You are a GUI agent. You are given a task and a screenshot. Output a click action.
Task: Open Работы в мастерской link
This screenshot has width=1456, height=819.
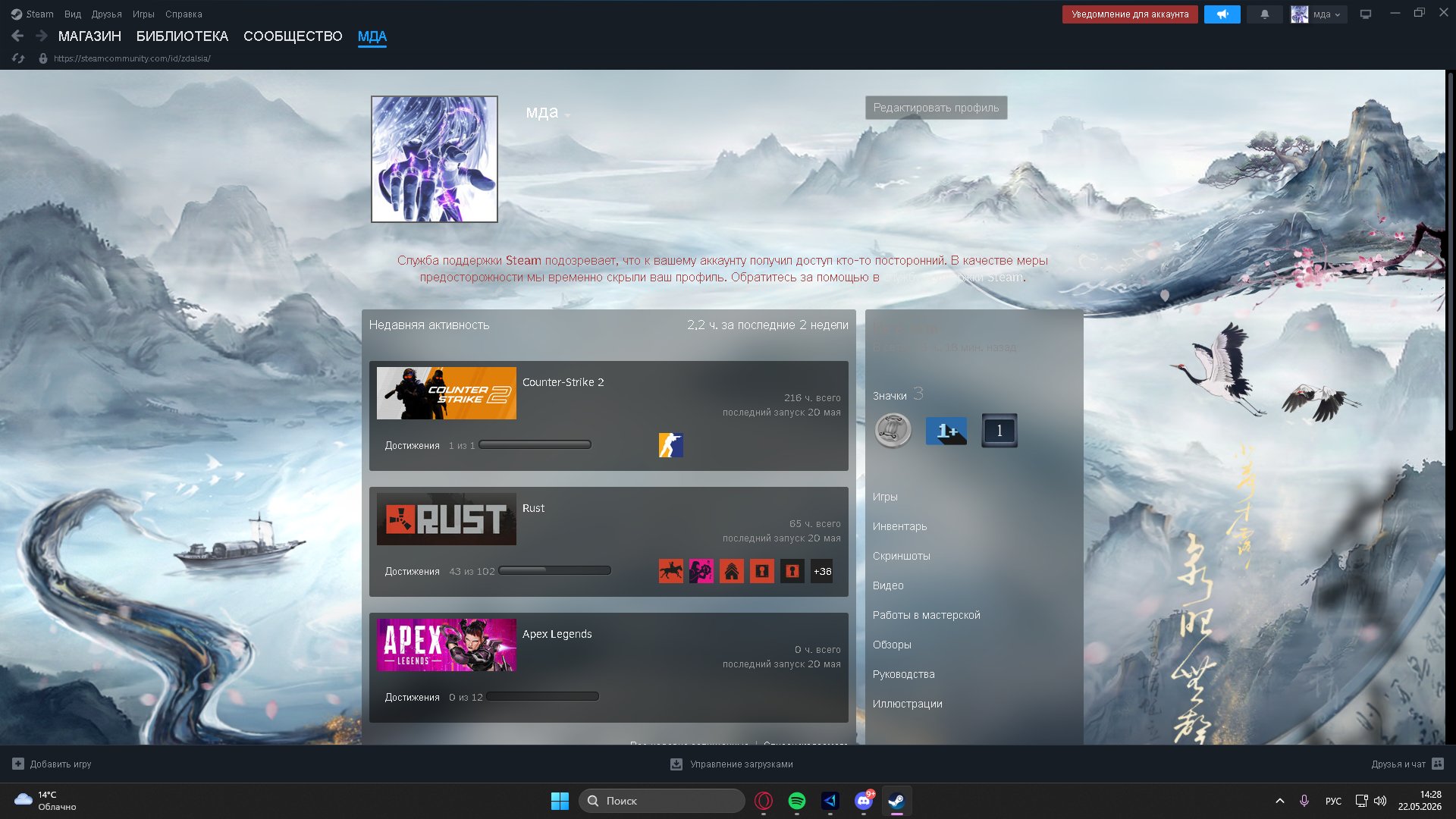[x=926, y=615]
